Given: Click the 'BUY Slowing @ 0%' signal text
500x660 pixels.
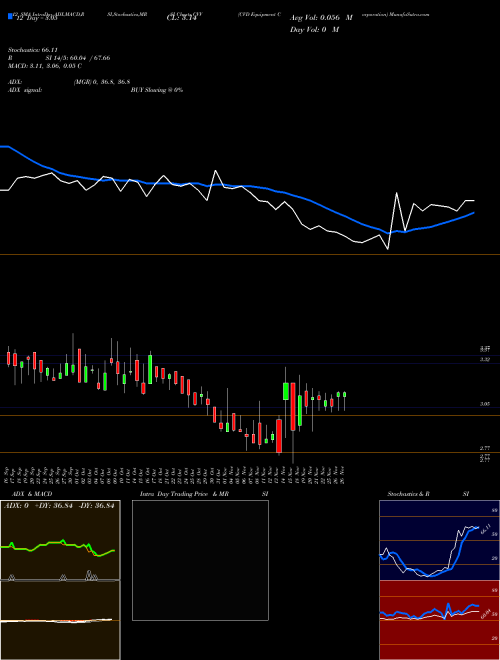Looking at the screenshot, I should [x=157, y=90].
